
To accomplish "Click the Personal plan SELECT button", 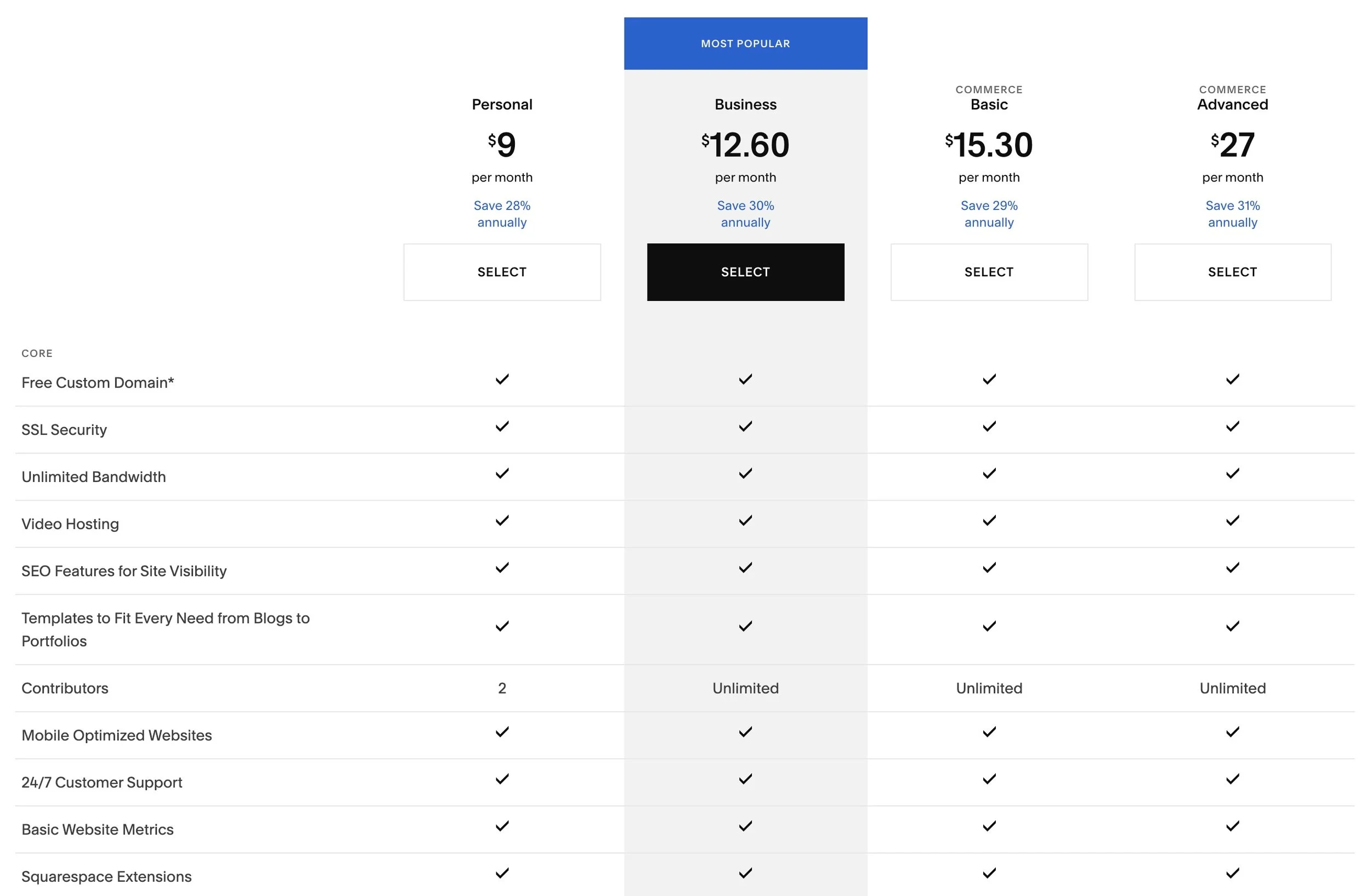I will pyautogui.click(x=502, y=272).
